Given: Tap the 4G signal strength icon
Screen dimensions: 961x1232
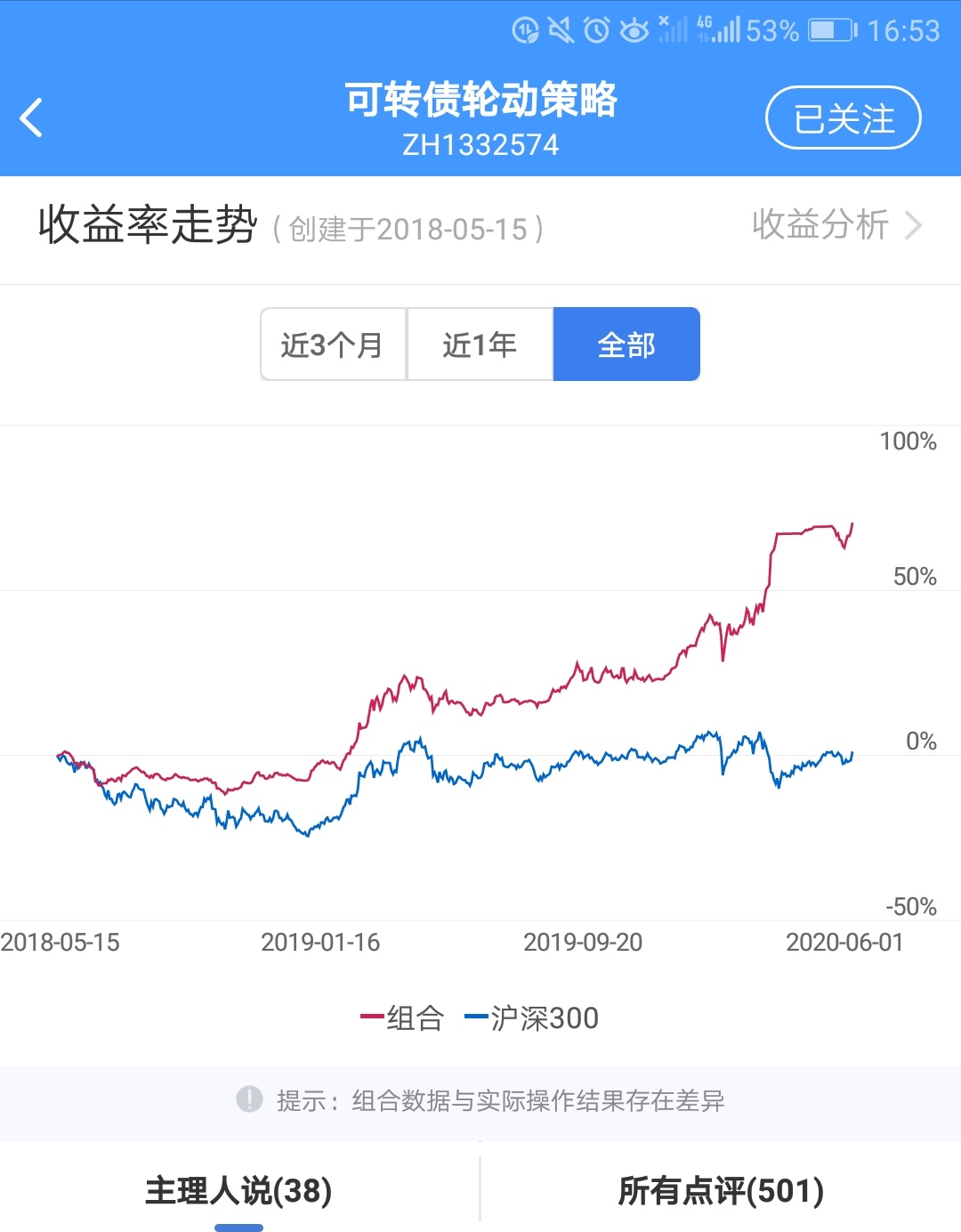Looking at the screenshot, I should tap(719, 30).
